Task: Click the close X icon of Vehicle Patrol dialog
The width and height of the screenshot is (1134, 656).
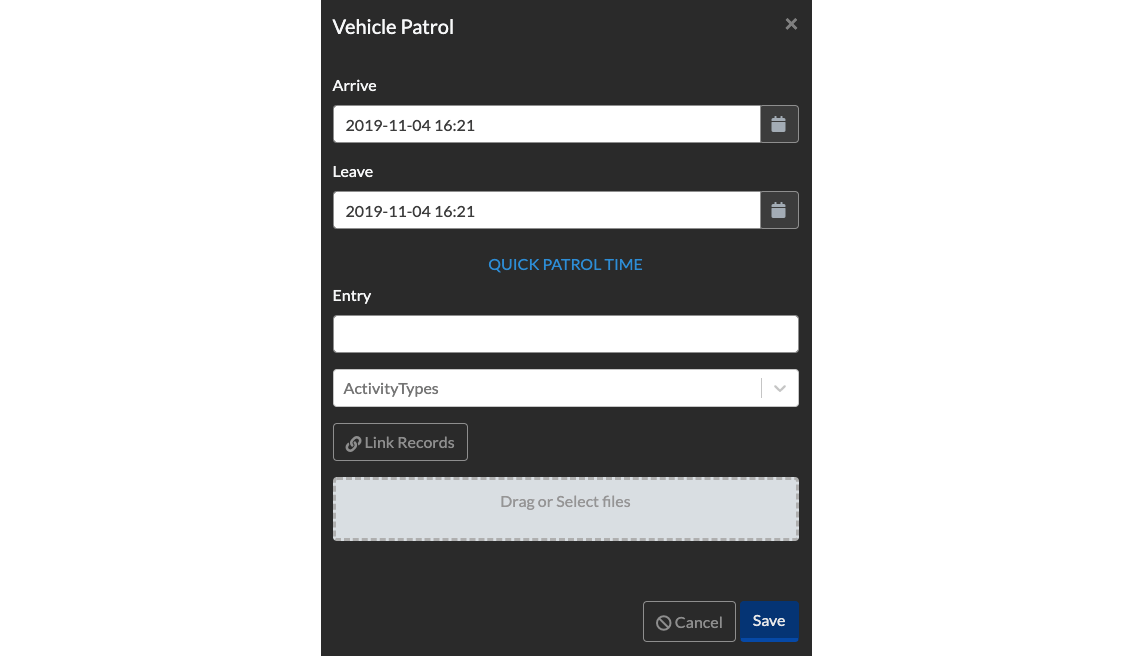Action: coord(791,23)
